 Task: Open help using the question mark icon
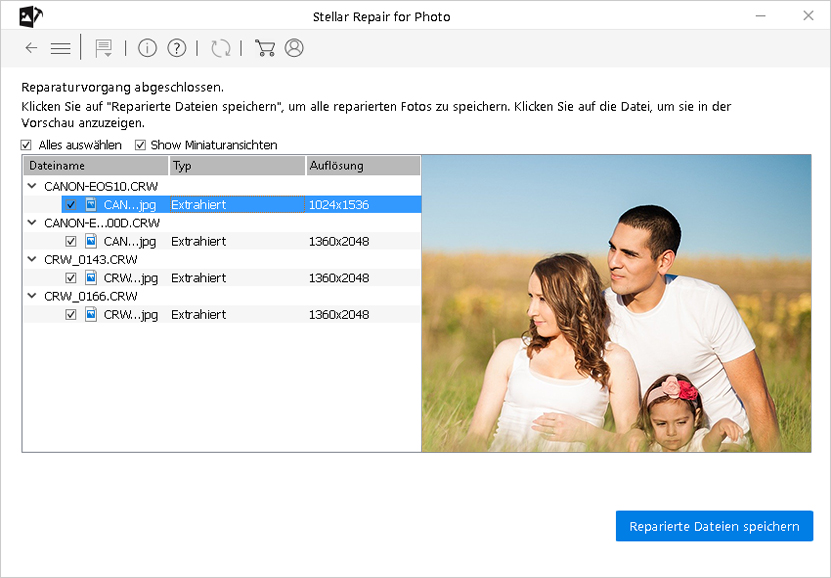point(177,47)
